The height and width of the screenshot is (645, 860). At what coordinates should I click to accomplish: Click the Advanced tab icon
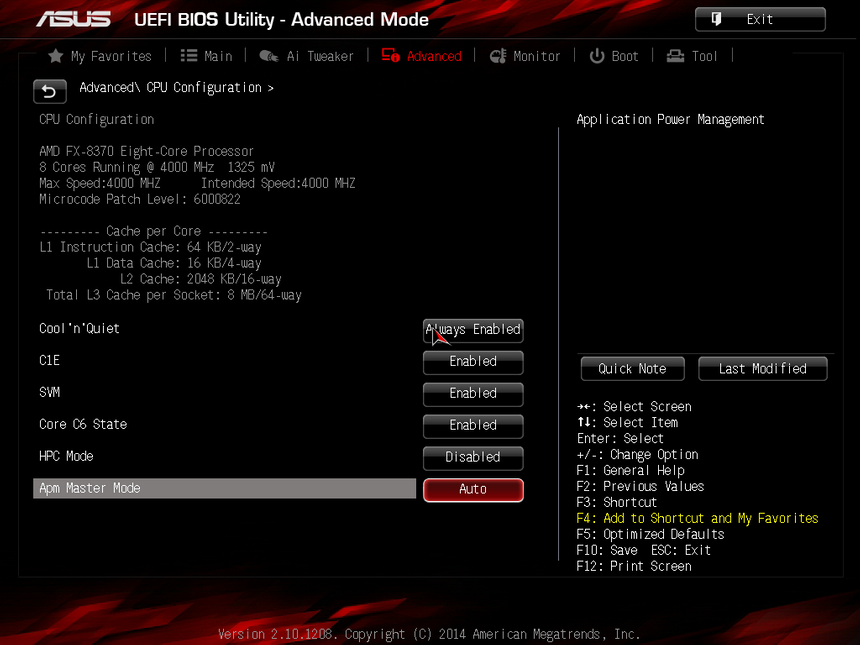pos(391,56)
